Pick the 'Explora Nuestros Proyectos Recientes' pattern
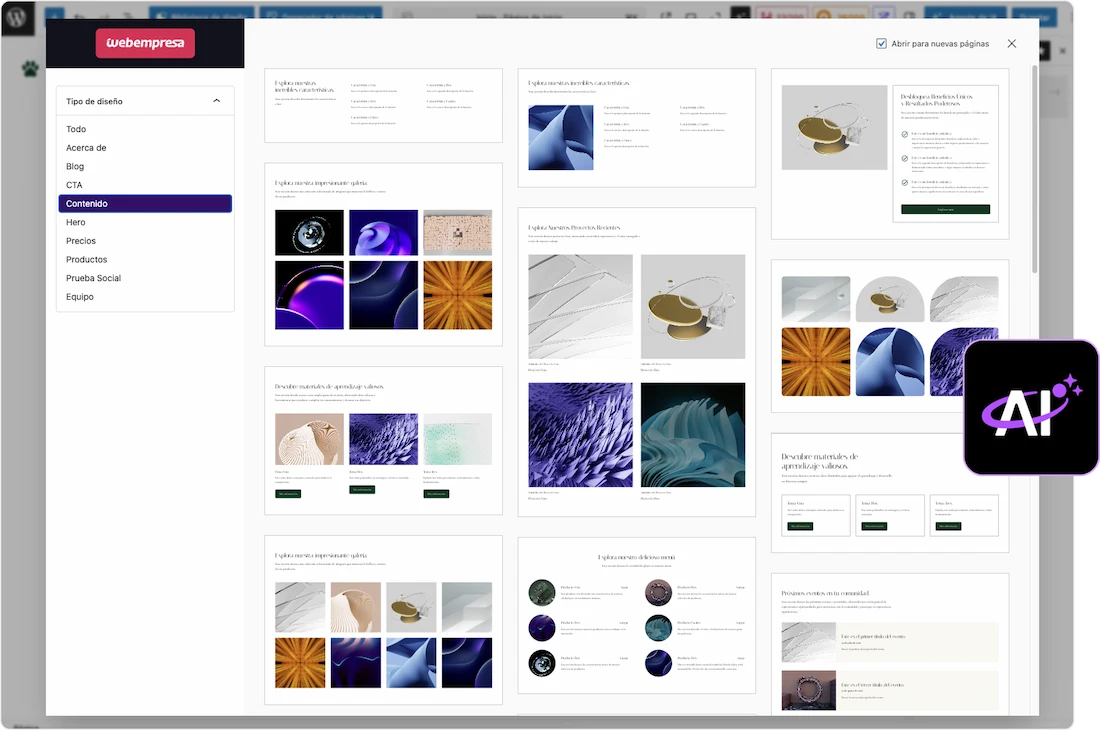The image size is (1100, 730). 636,361
